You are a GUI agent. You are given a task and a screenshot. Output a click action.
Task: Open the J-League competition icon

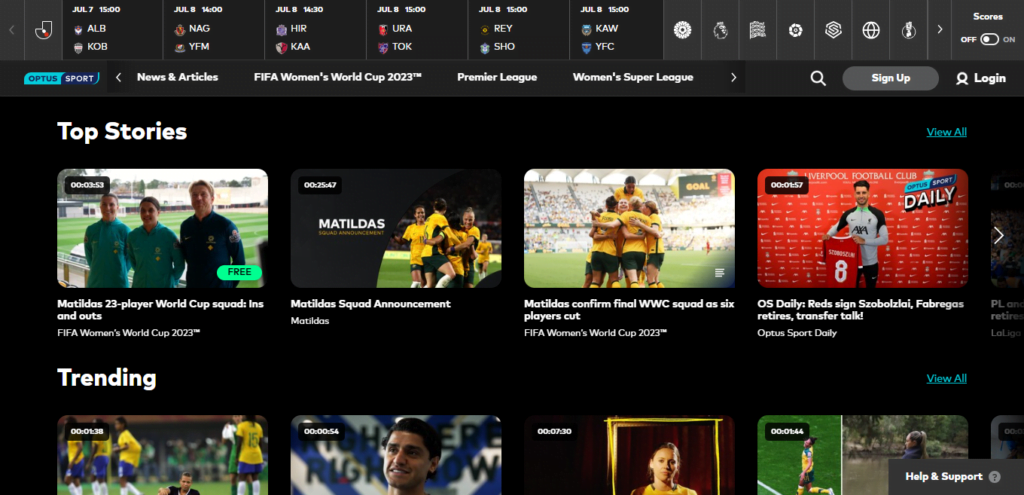coord(43,30)
